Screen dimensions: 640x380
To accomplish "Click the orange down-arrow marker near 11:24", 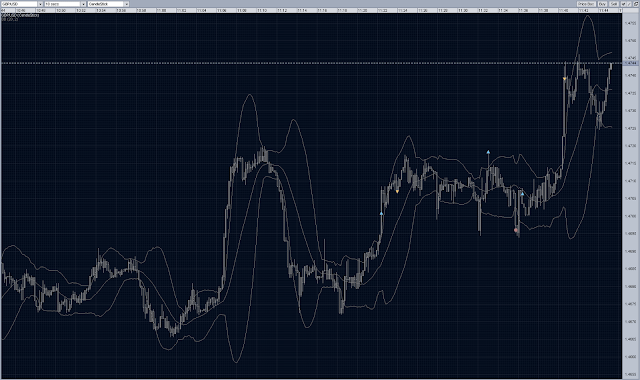I will pos(397,191).
